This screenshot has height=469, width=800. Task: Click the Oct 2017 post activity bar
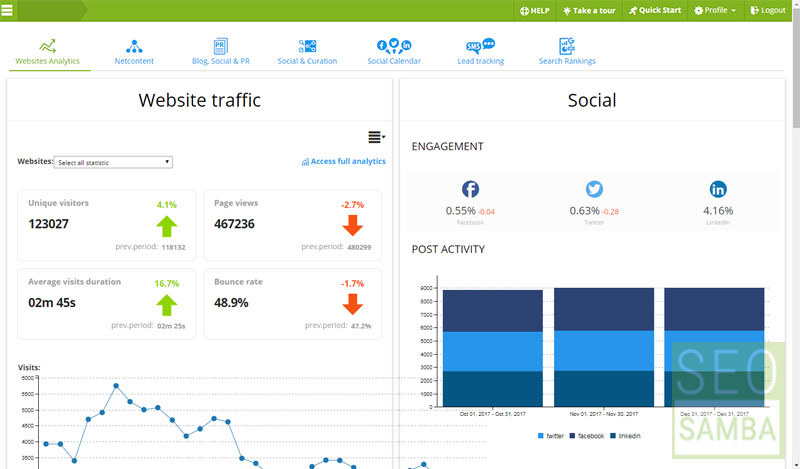(492, 348)
